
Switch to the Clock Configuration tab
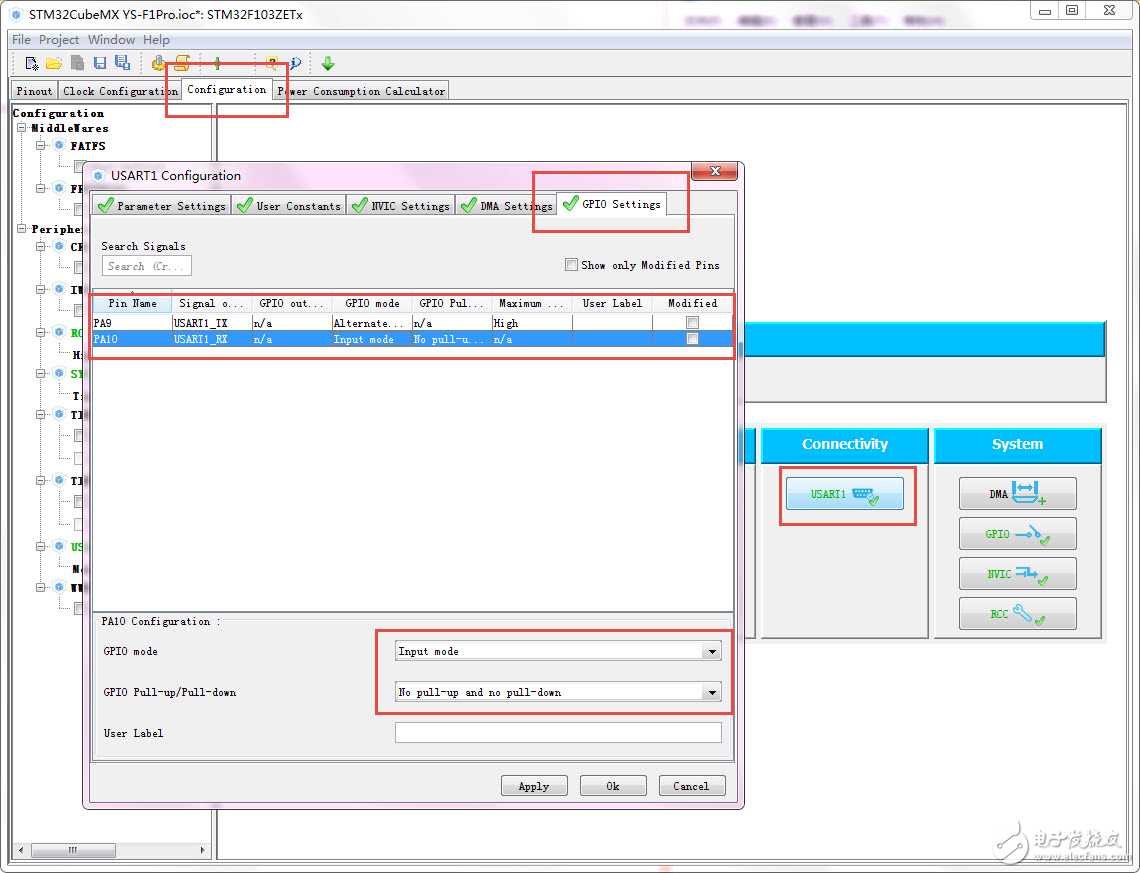[120, 91]
